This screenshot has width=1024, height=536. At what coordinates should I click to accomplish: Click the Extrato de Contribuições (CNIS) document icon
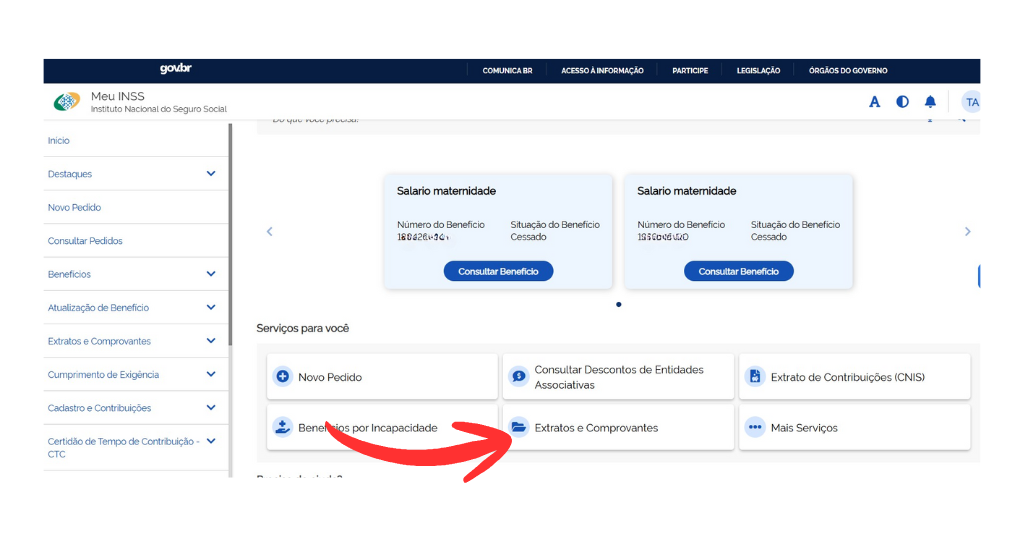click(x=755, y=377)
